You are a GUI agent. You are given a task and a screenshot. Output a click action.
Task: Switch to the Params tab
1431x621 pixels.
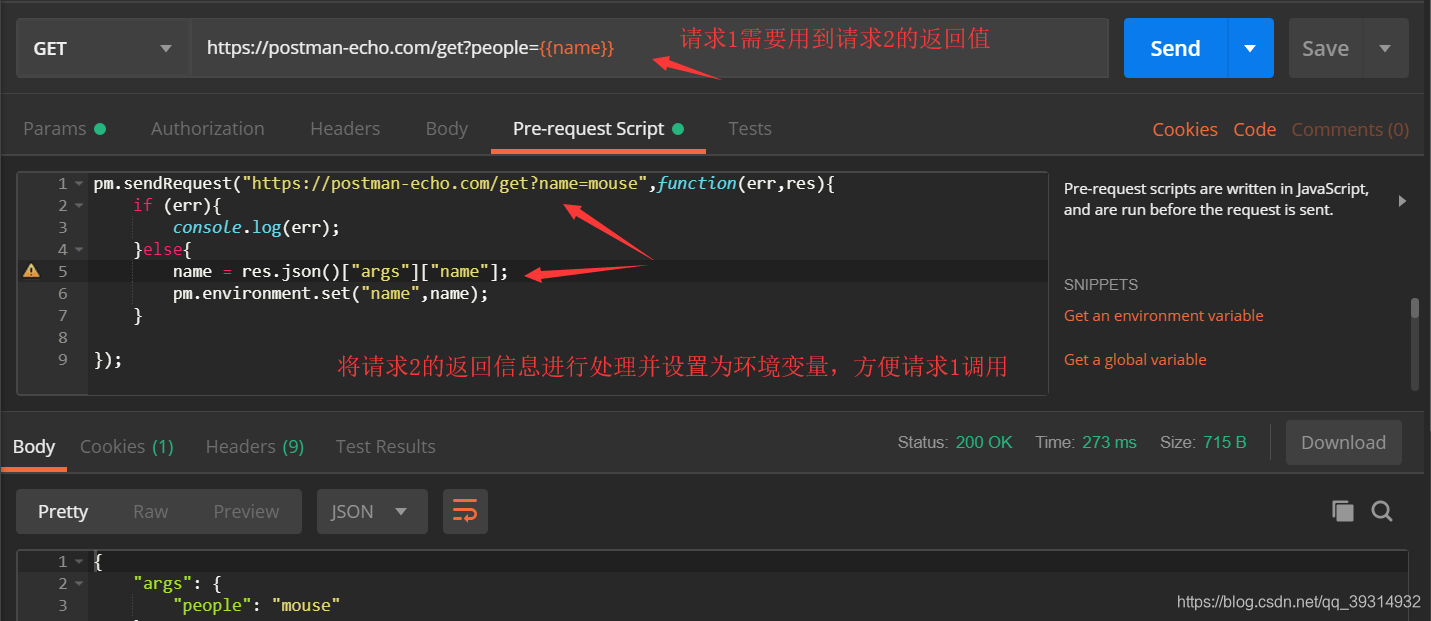(64, 128)
